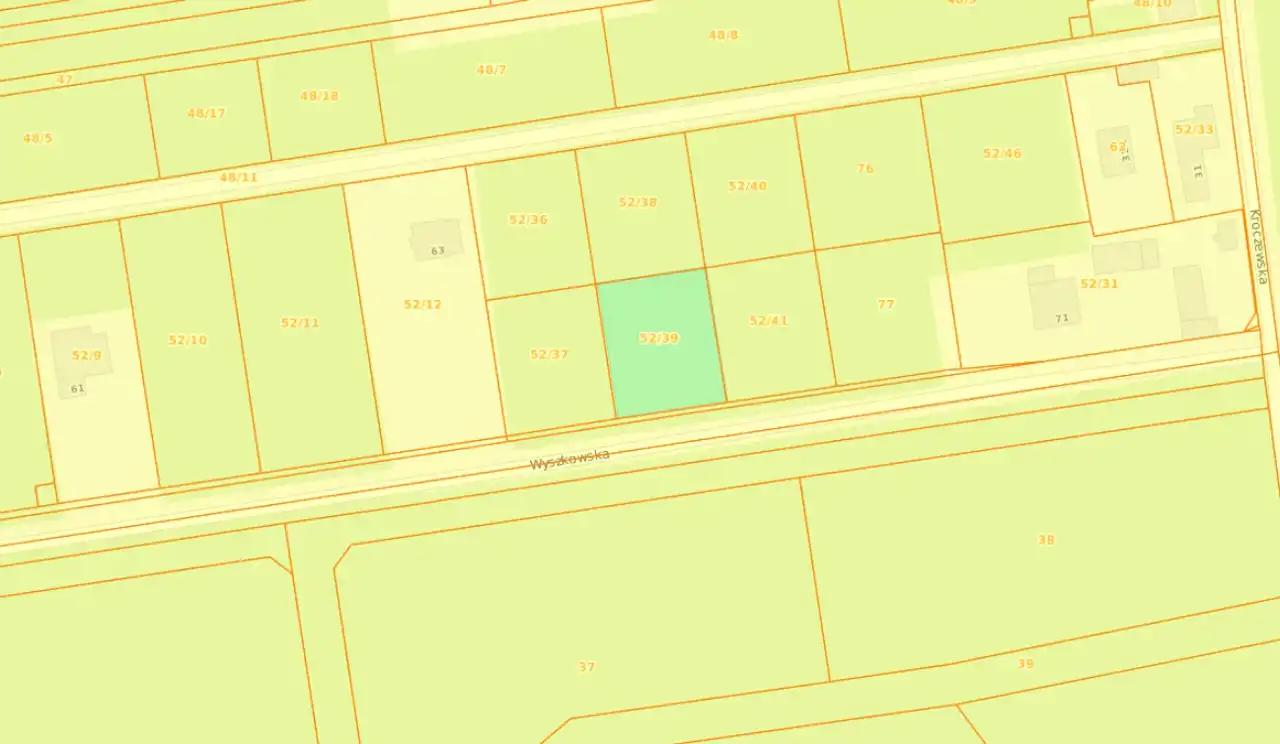Image resolution: width=1280 pixels, height=744 pixels.
Task: Pick parcel 52/11
Action: [300, 323]
